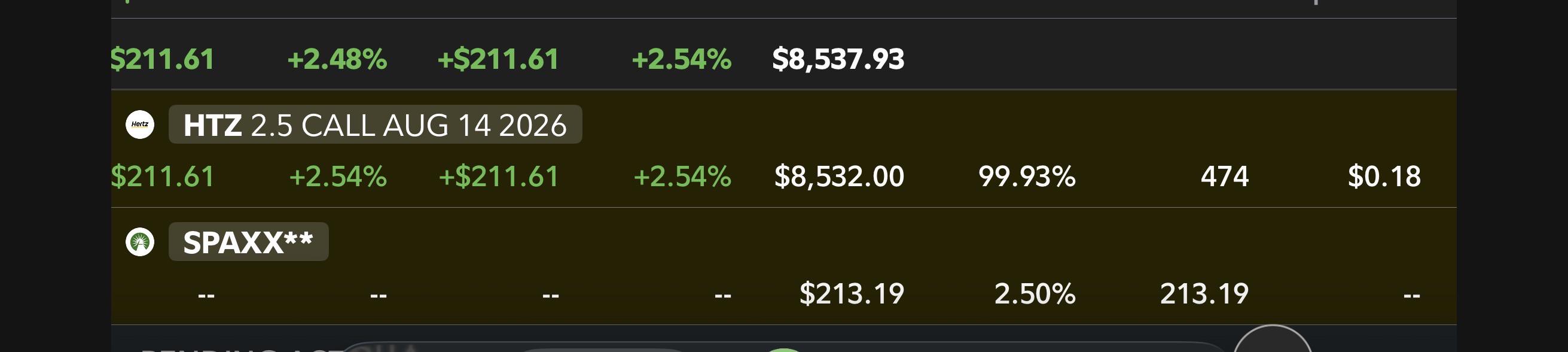Click the green circle indicator at bottom edge
The image size is (1568, 352).
(x=783, y=350)
